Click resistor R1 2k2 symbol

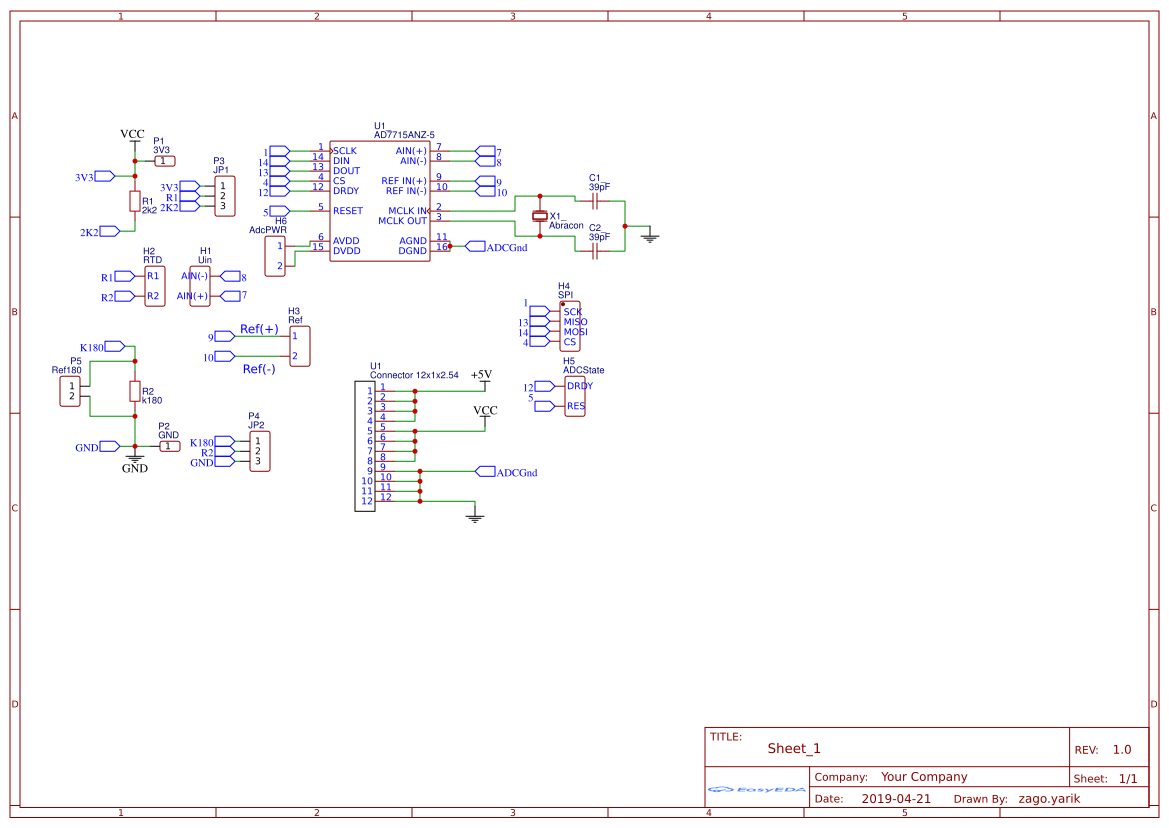tap(135, 201)
